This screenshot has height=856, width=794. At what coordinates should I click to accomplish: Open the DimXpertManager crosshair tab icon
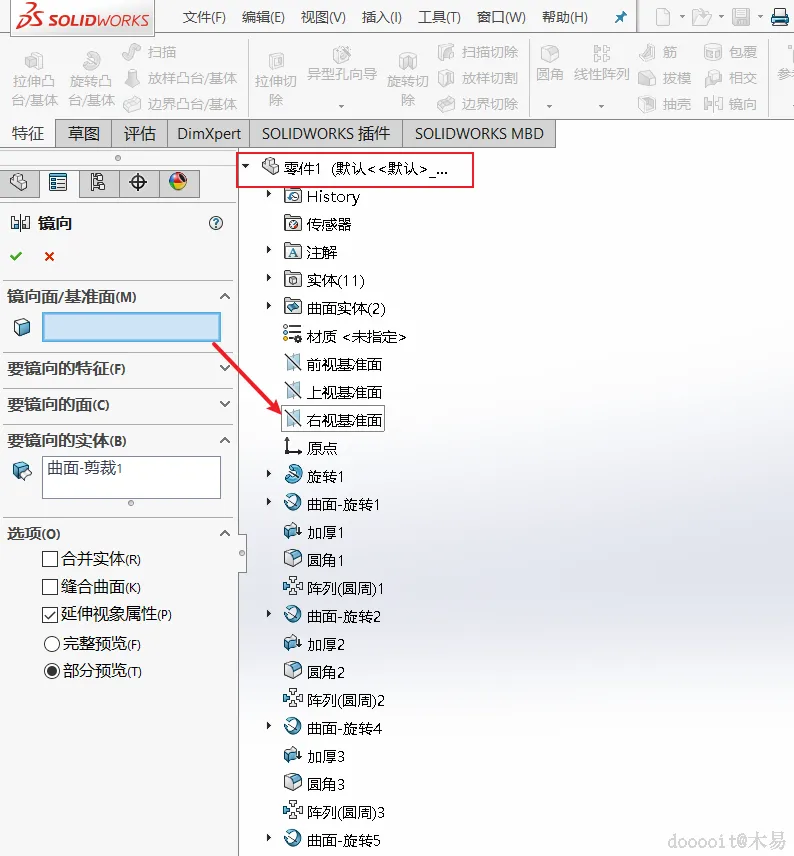tap(138, 182)
